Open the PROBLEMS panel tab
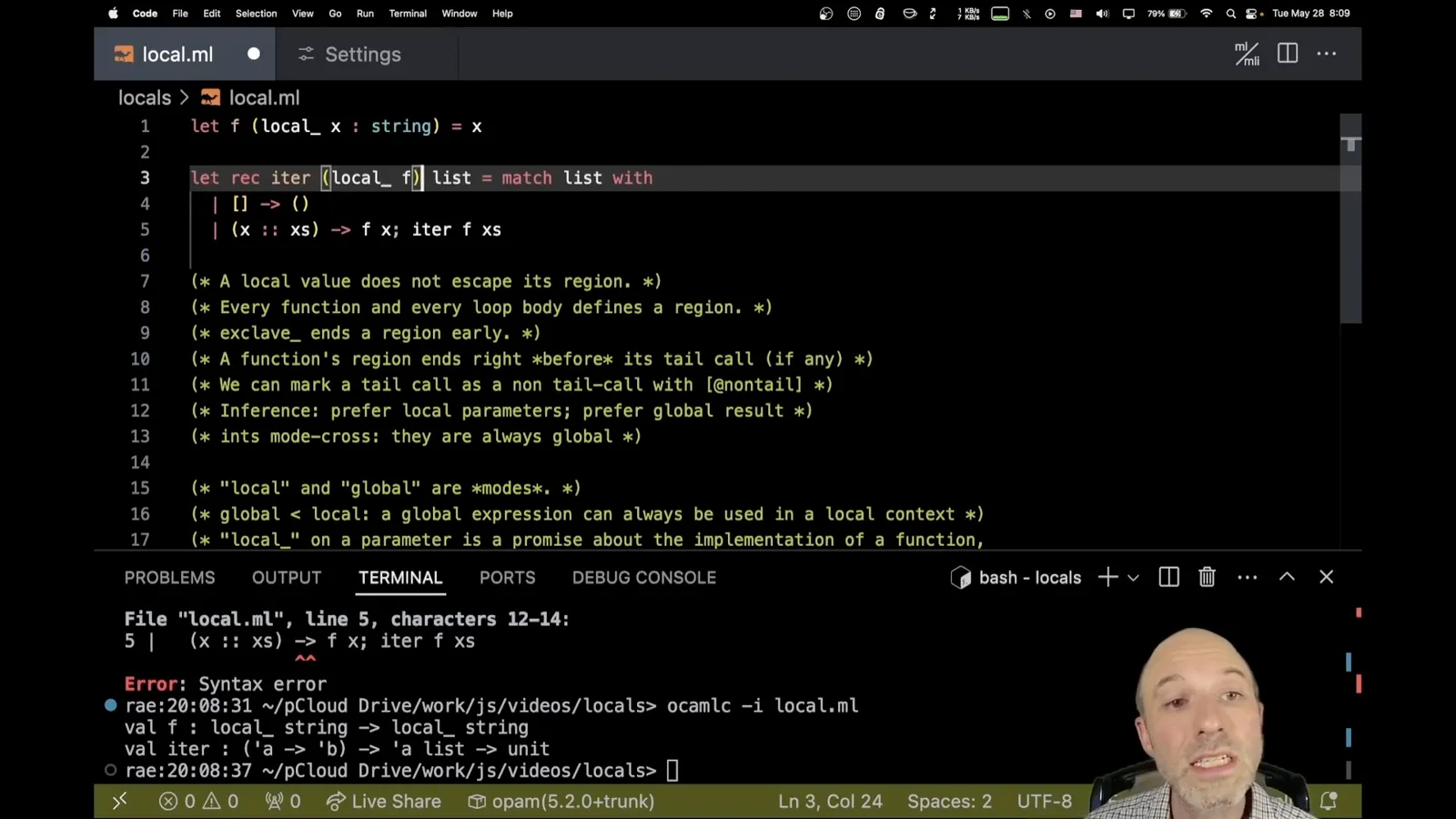 pyautogui.click(x=170, y=578)
